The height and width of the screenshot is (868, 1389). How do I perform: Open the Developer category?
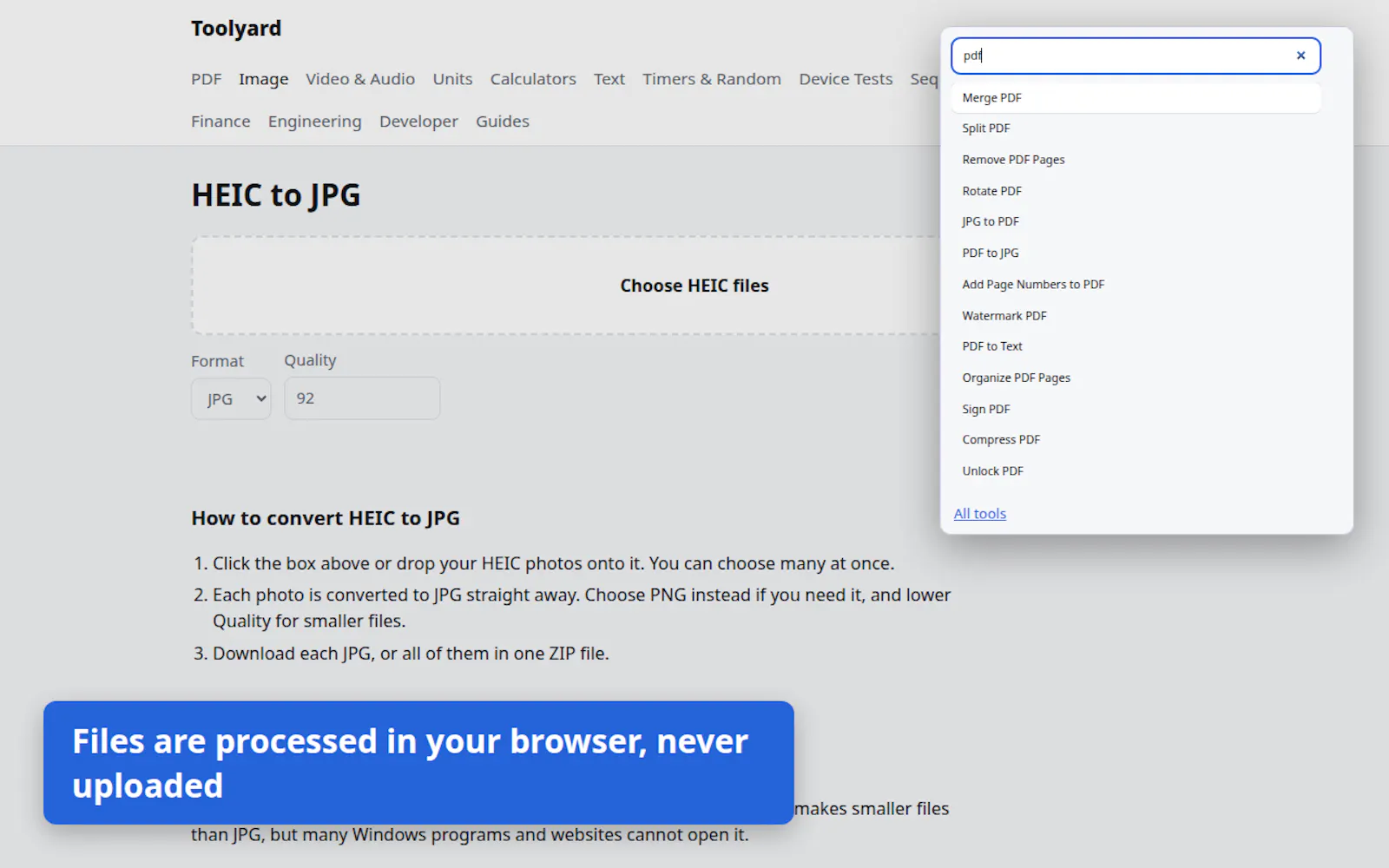tap(418, 122)
